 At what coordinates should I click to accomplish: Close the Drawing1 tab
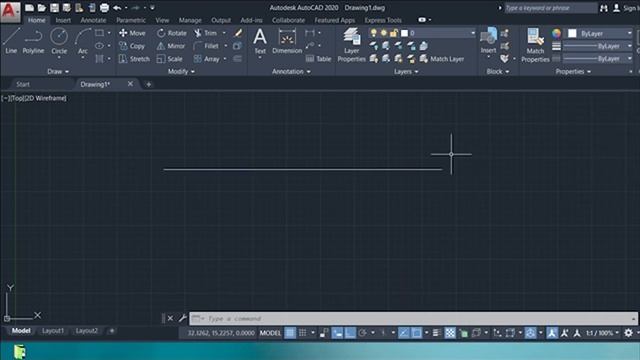(130, 84)
